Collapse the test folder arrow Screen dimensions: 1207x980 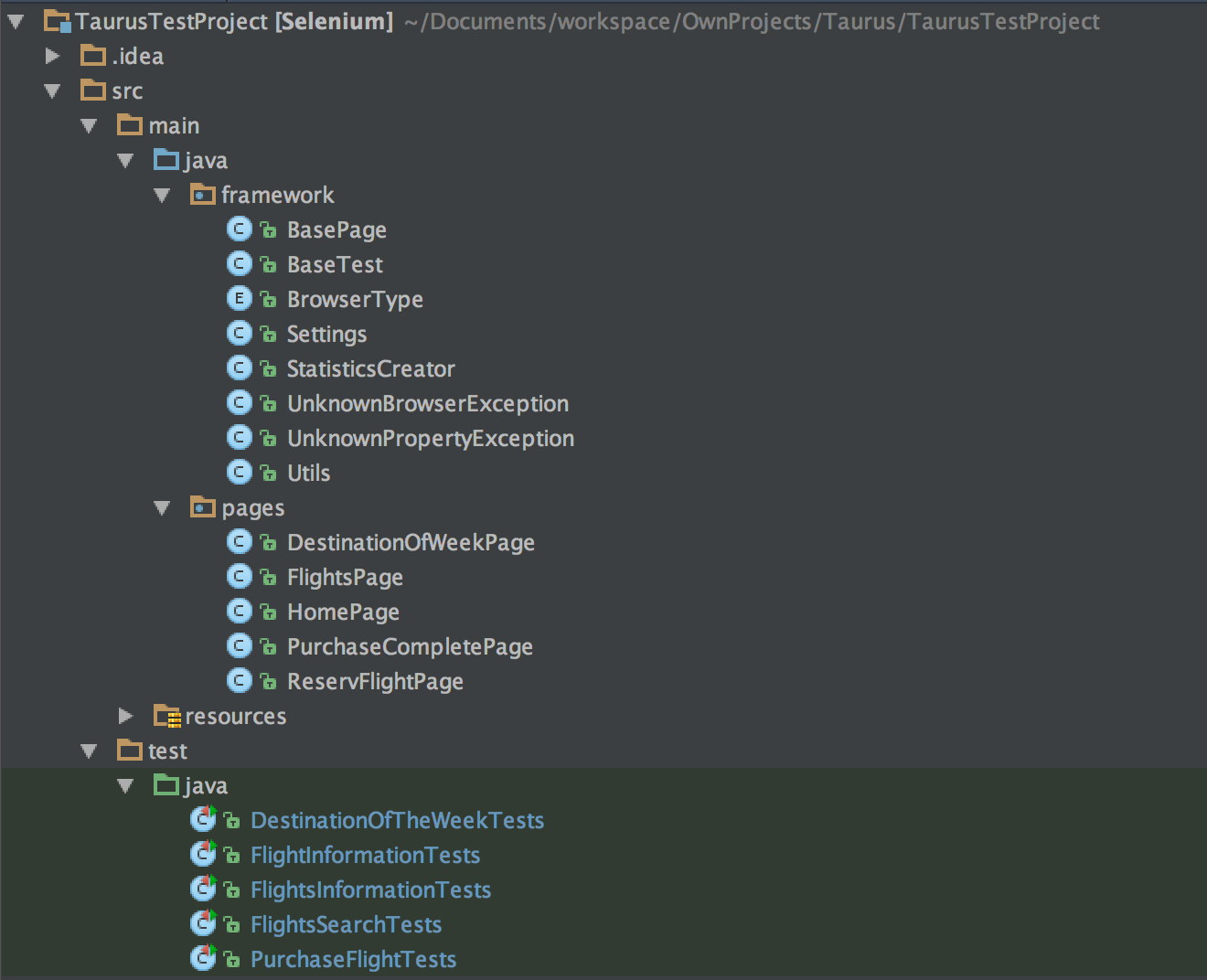click(x=89, y=751)
